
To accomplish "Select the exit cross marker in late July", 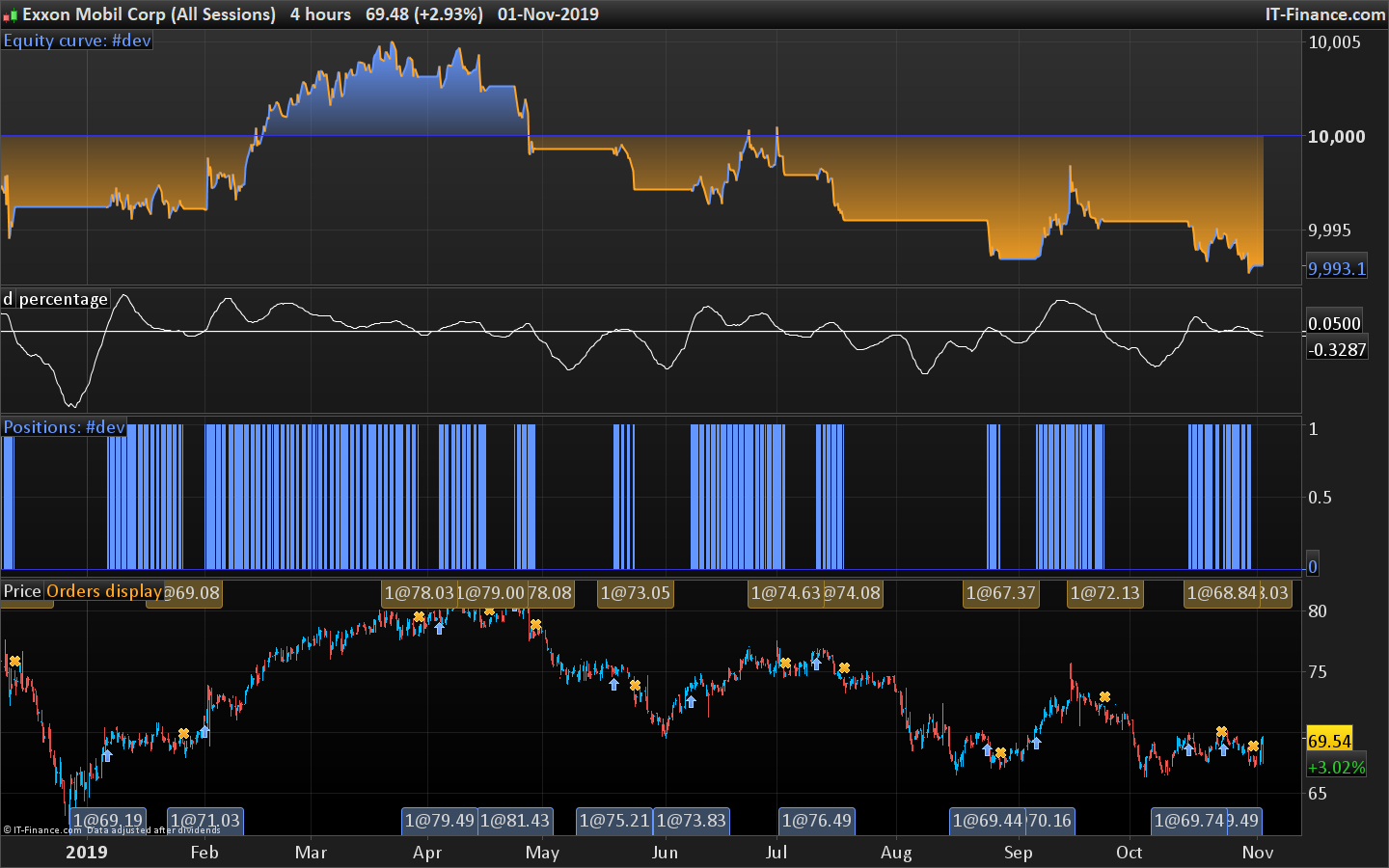I will 844,668.
